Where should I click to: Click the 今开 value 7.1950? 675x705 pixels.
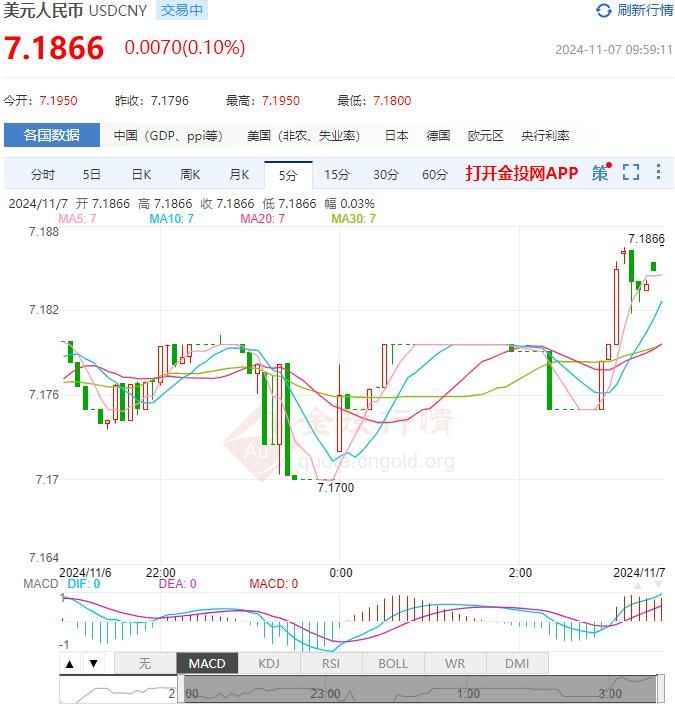[x=58, y=101]
